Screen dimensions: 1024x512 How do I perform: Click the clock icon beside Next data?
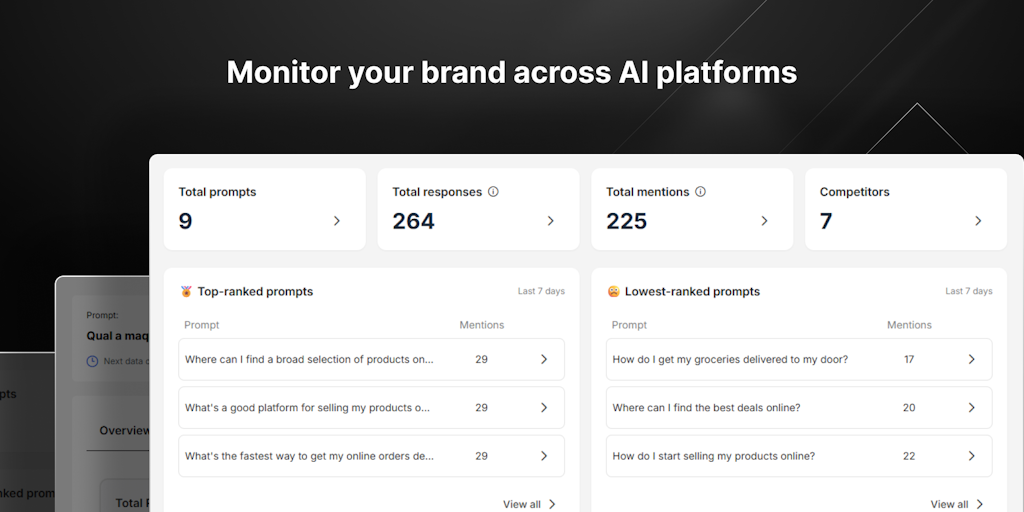[92, 361]
